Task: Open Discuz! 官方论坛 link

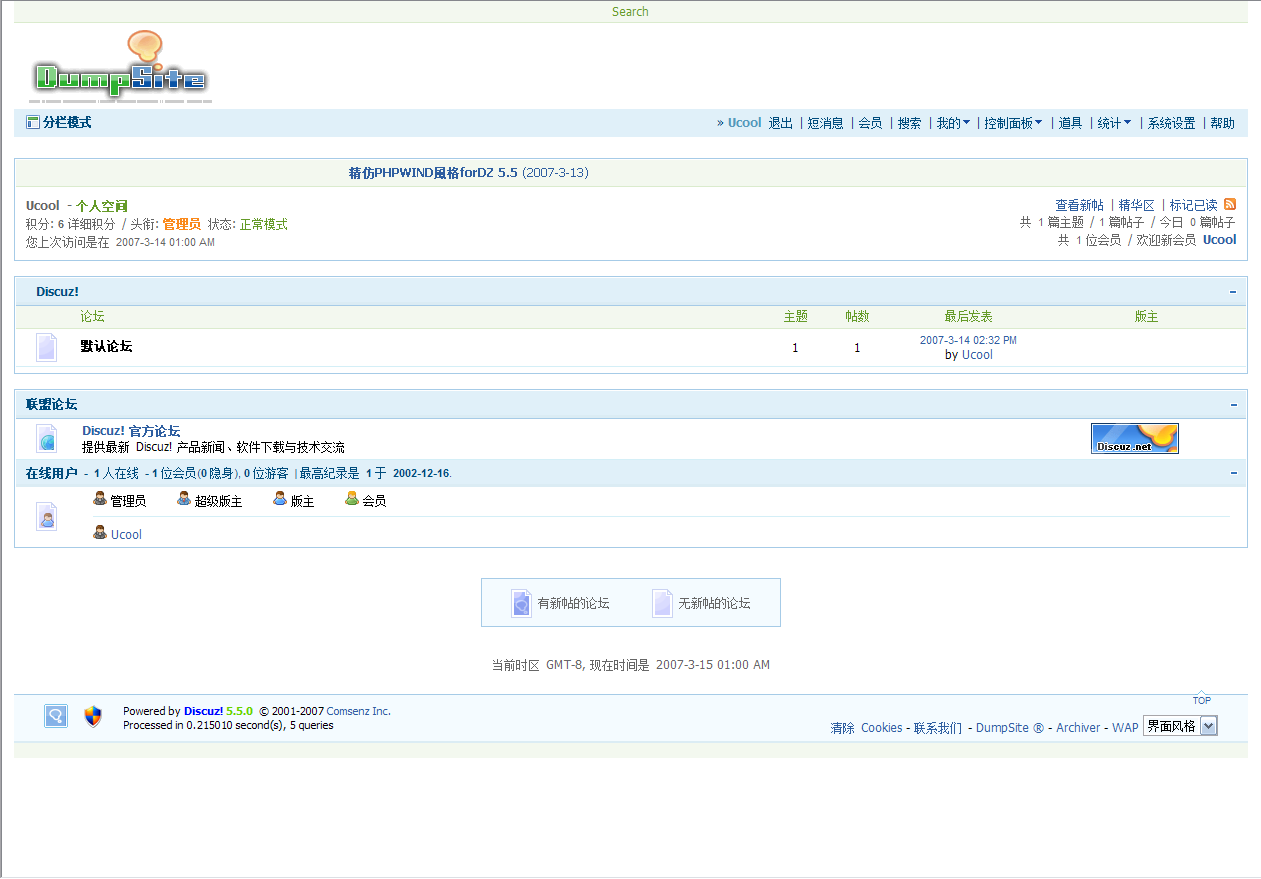Action: pyautogui.click(x=131, y=431)
